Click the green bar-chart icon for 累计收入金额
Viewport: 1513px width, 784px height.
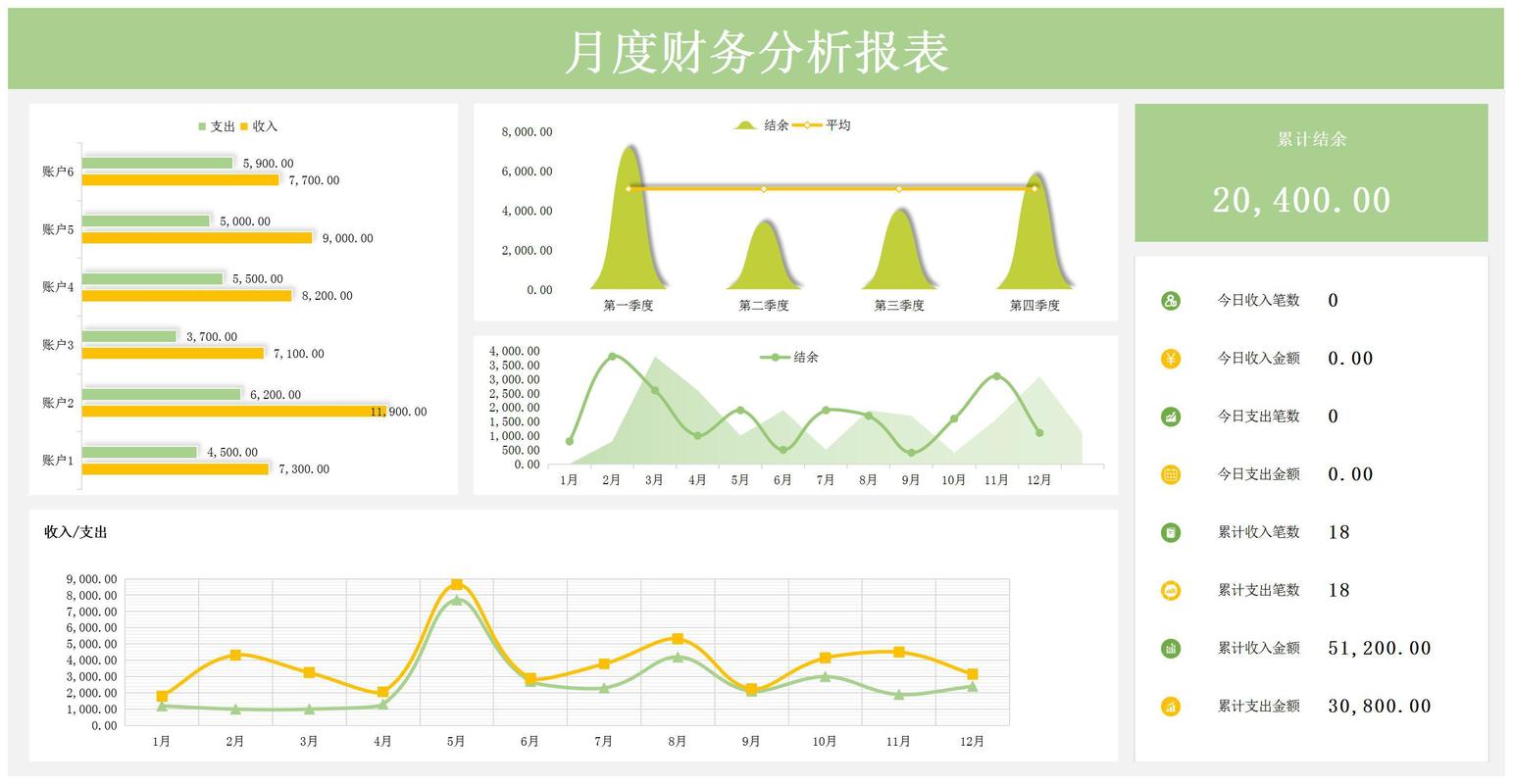[x=1170, y=648]
